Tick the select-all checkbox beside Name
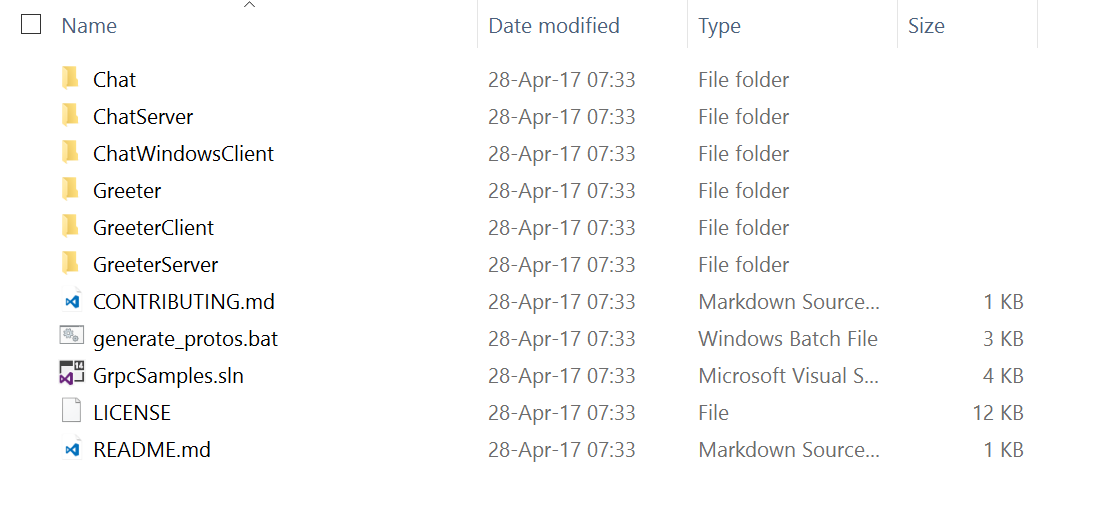The height and width of the screenshot is (506, 1094). click(x=31, y=25)
